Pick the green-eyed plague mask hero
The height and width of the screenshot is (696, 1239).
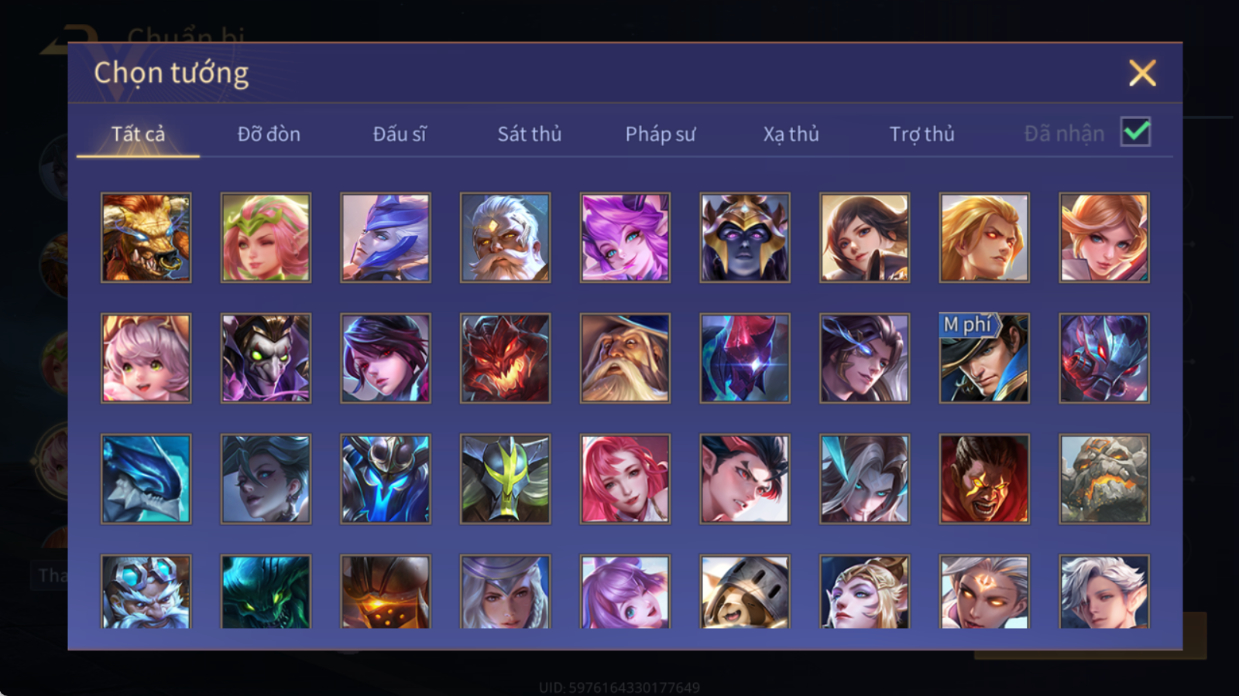(x=266, y=358)
